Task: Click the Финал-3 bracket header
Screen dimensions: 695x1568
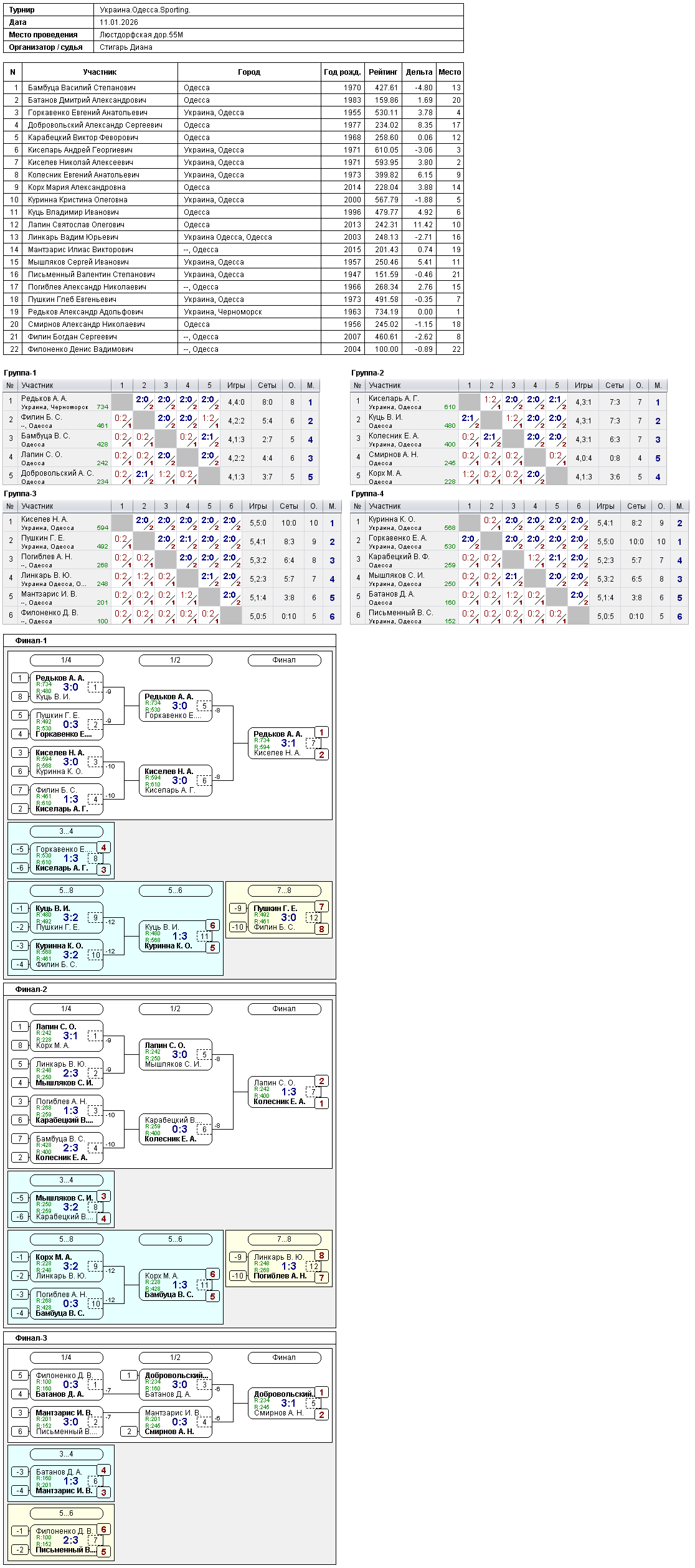Action: 31,1338
